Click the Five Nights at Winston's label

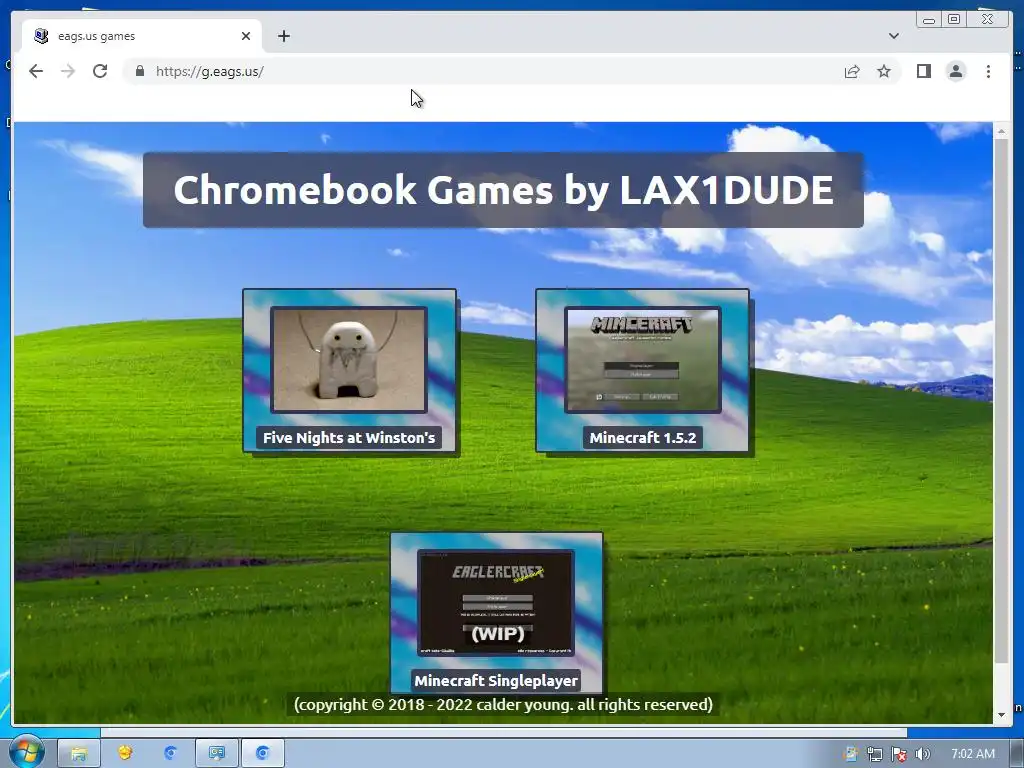(x=349, y=438)
